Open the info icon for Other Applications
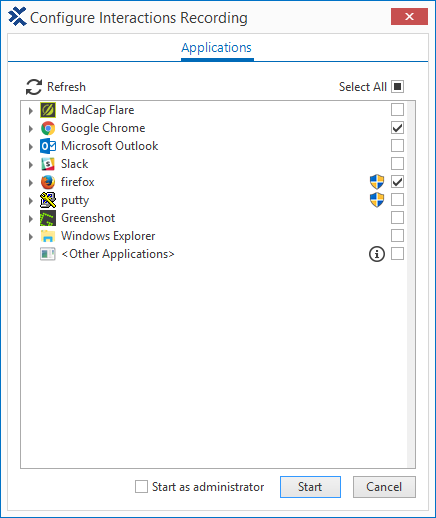This screenshot has height=518, width=436. coord(377,254)
